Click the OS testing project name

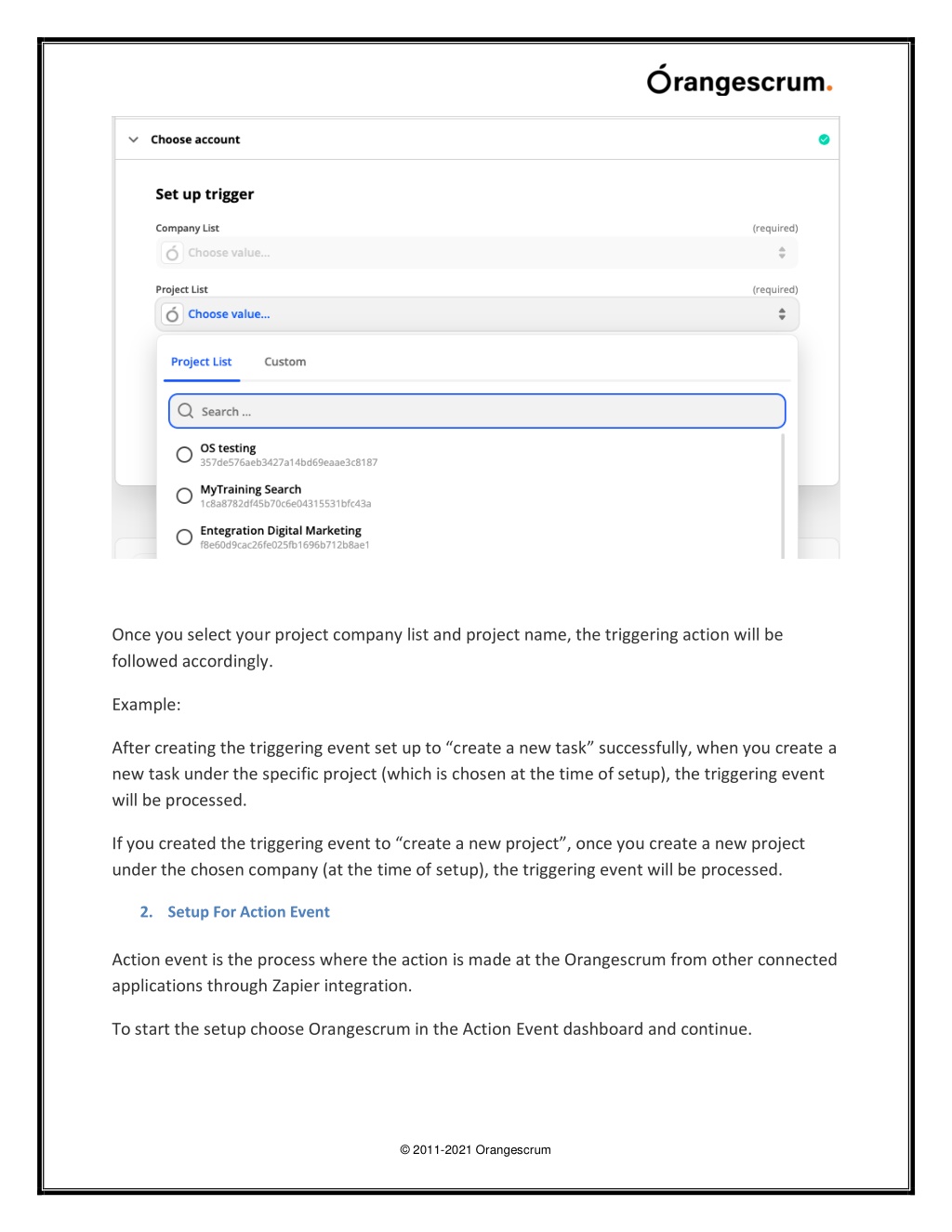tap(228, 448)
